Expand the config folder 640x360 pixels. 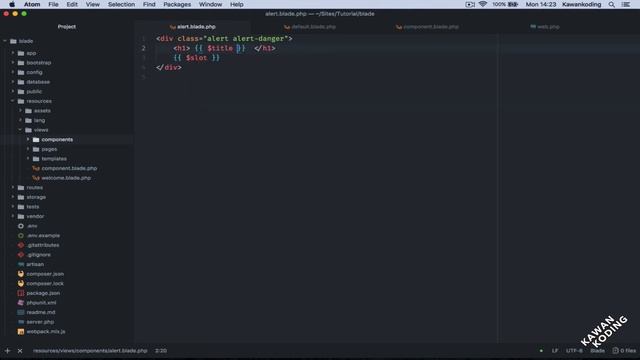coord(13,72)
